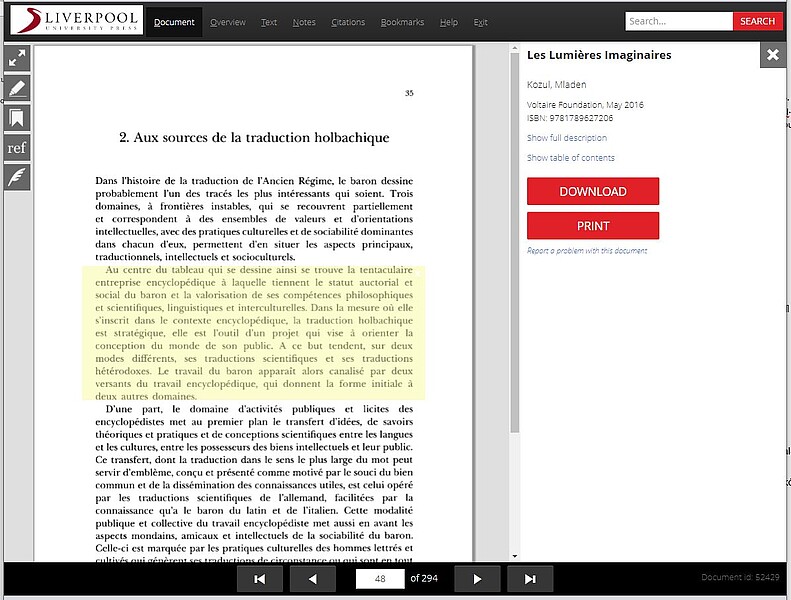Click the PRINT button

[593, 226]
